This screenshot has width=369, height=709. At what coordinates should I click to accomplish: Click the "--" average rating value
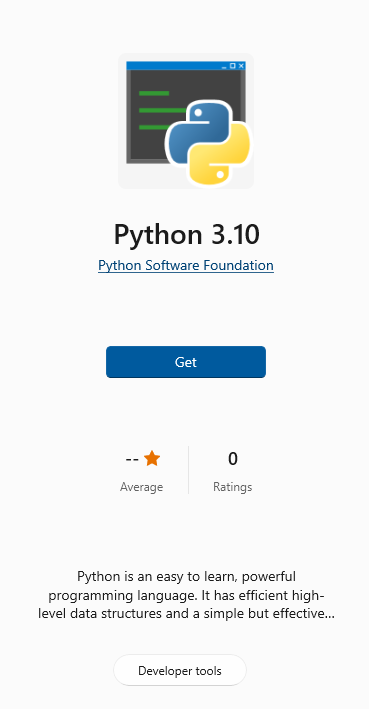pos(132,459)
